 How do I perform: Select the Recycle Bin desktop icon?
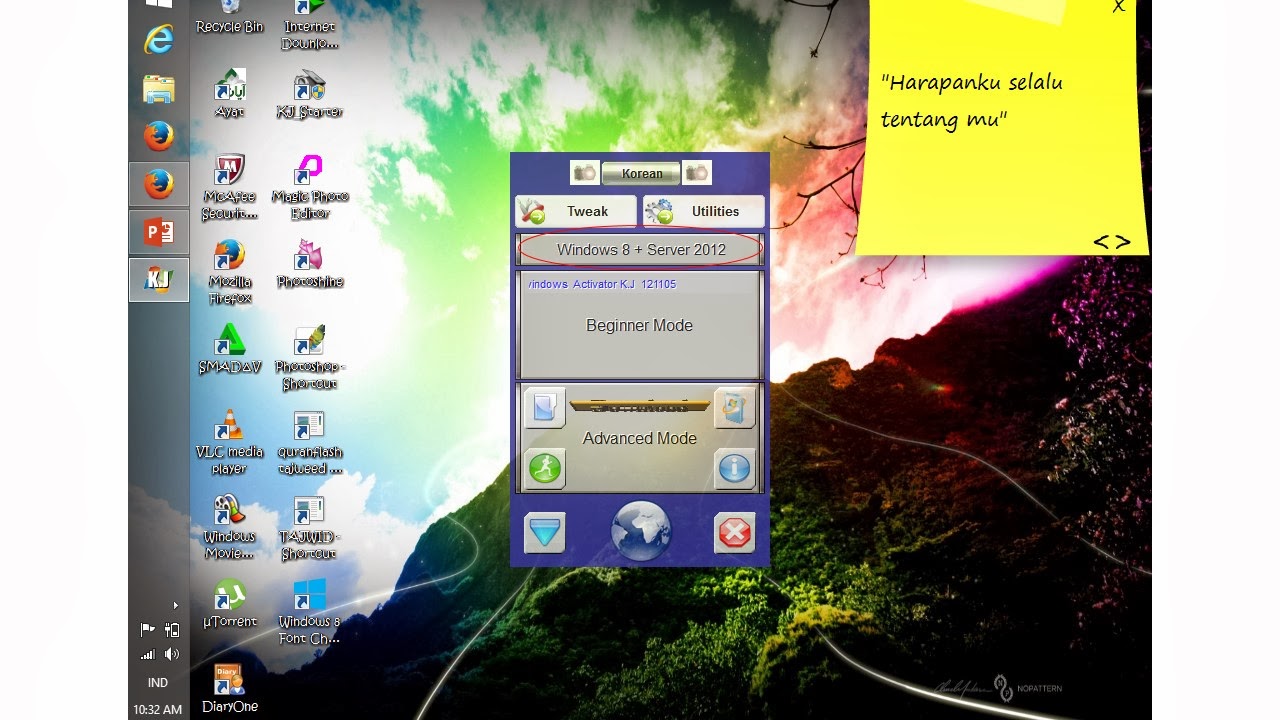tap(230, 17)
